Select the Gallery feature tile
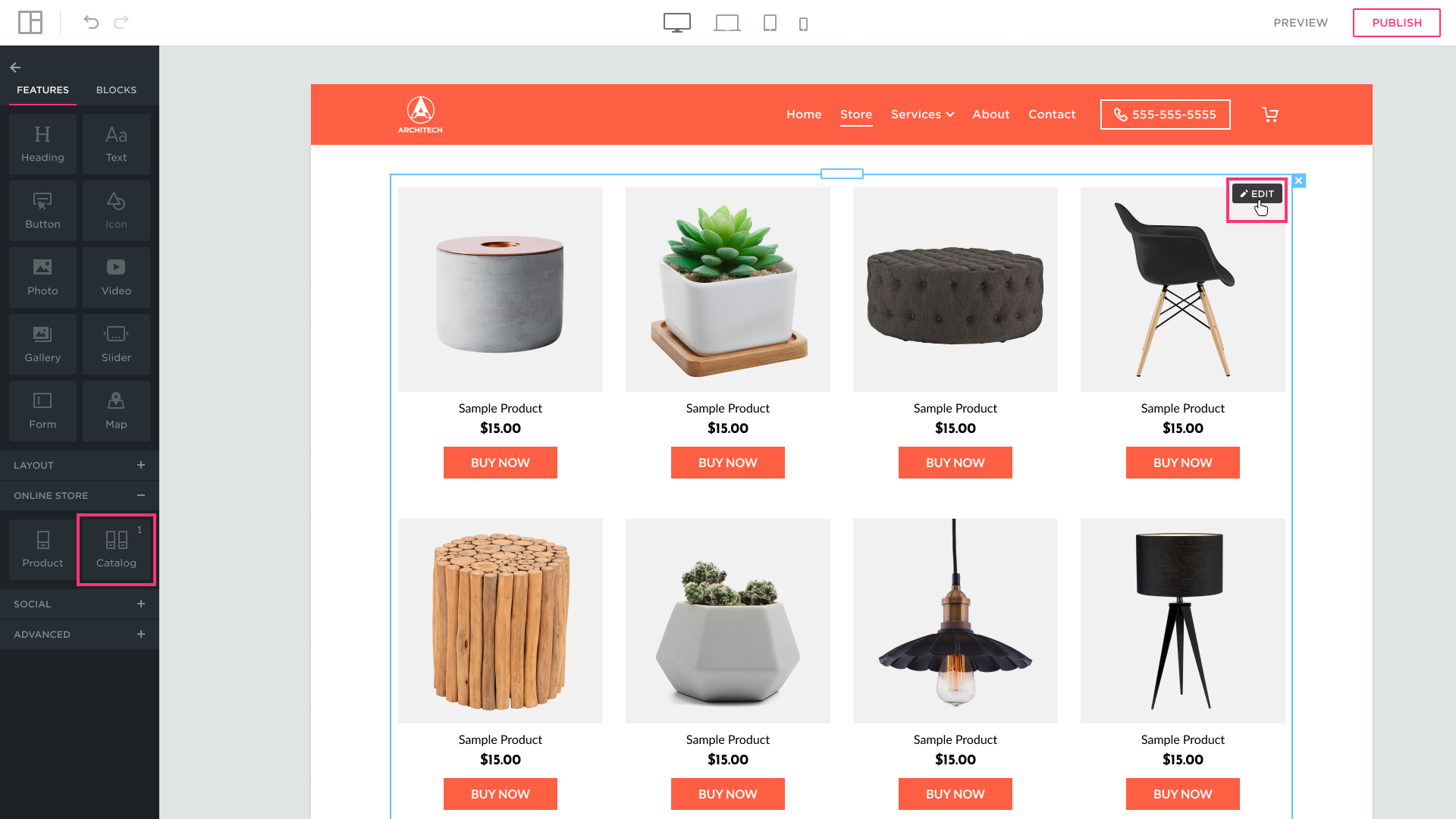The image size is (1456, 819). pyautogui.click(x=42, y=344)
